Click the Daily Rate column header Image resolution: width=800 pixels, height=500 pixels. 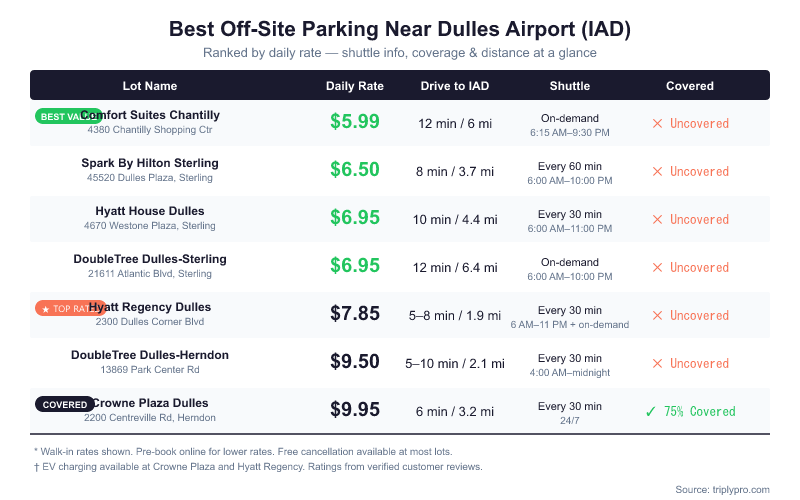(355, 86)
